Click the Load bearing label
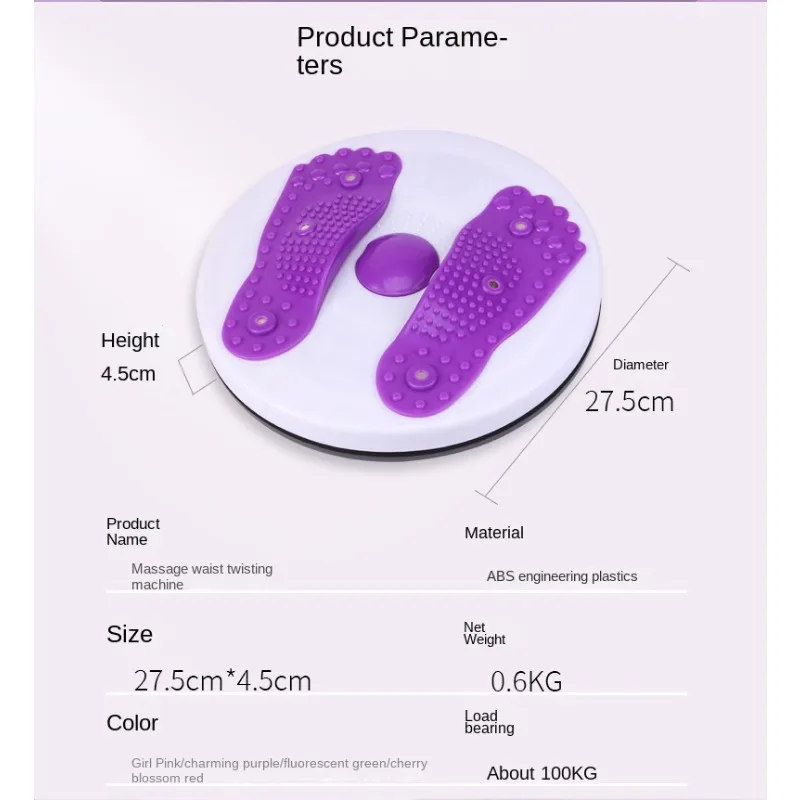Image resolution: width=800 pixels, height=800 pixels. (489, 721)
